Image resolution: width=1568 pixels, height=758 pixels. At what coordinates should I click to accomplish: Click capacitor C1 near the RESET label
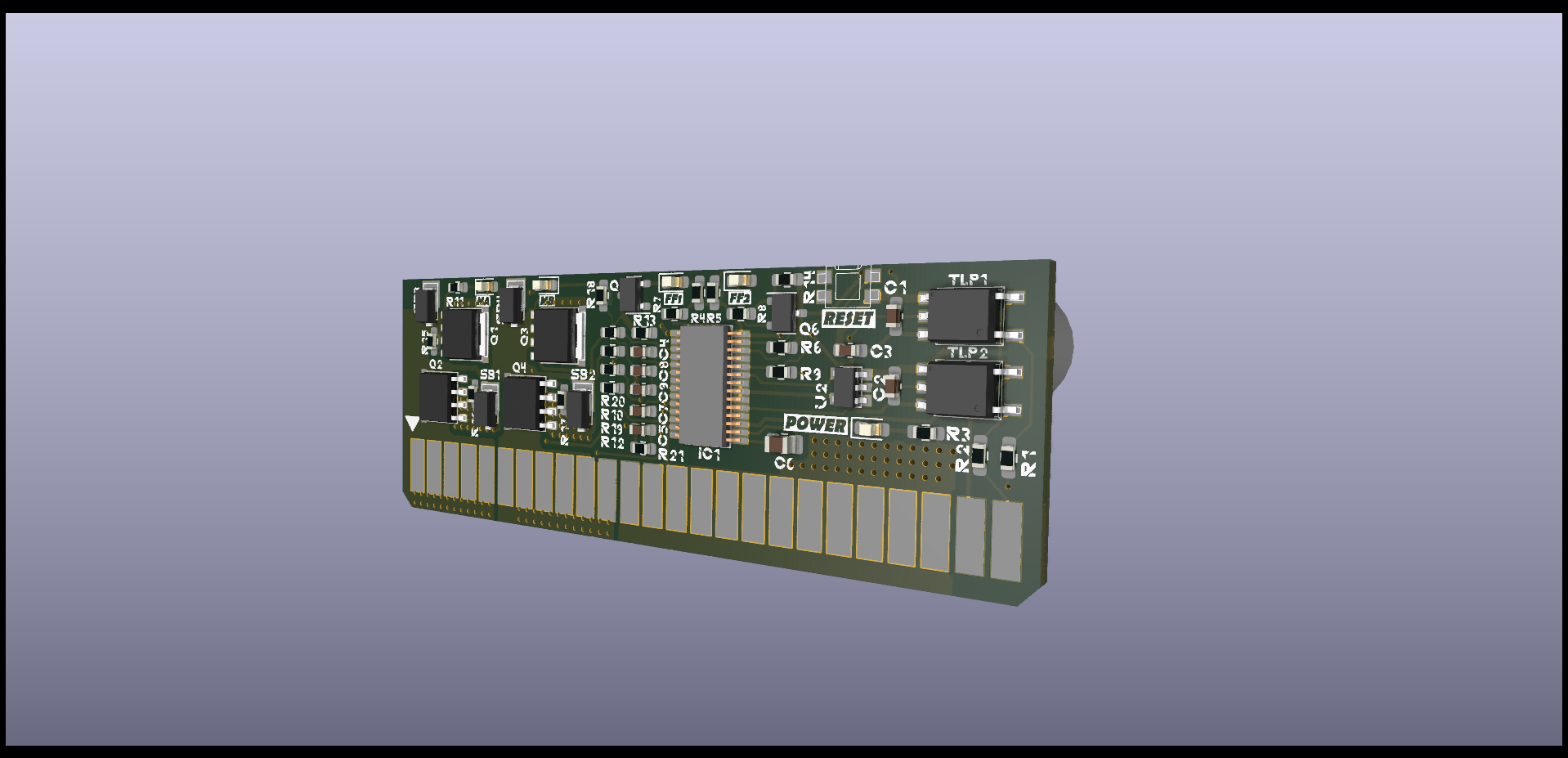coord(894,315)
